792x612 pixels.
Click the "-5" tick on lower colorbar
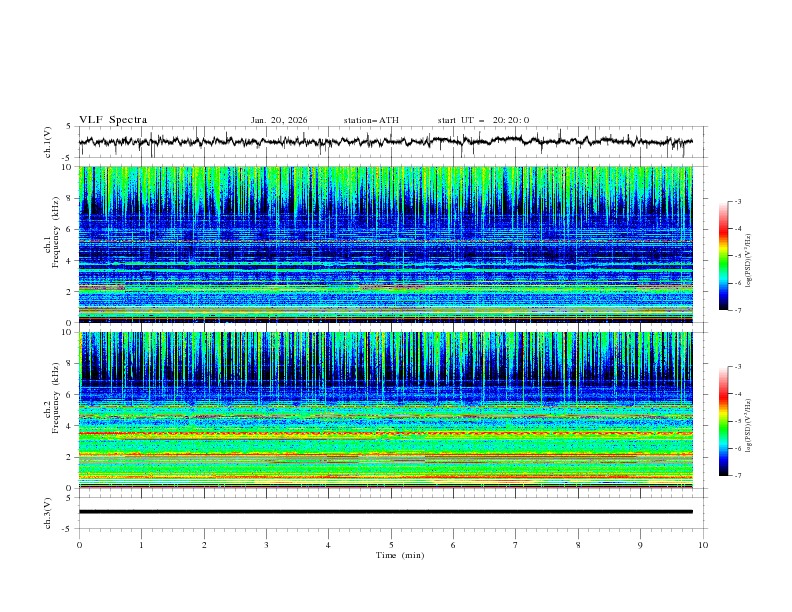coord(738,421)
